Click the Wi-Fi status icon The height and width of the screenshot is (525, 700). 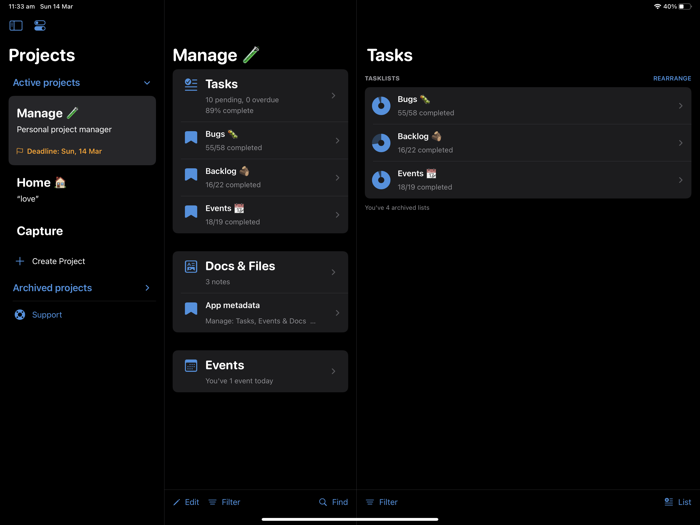click(x=657, y=6)
